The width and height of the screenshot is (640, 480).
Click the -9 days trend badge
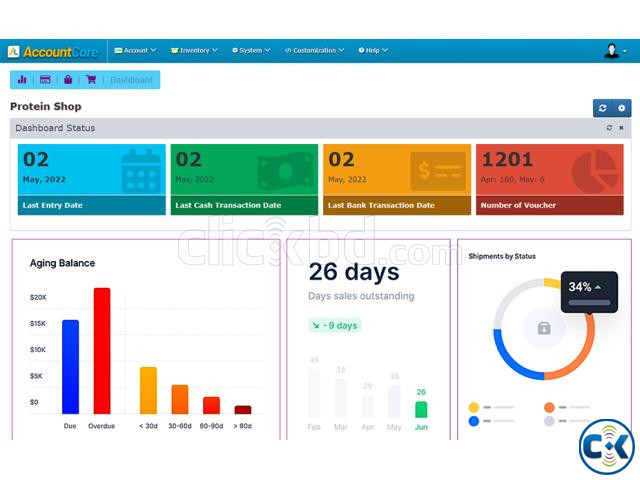point(335,326)
